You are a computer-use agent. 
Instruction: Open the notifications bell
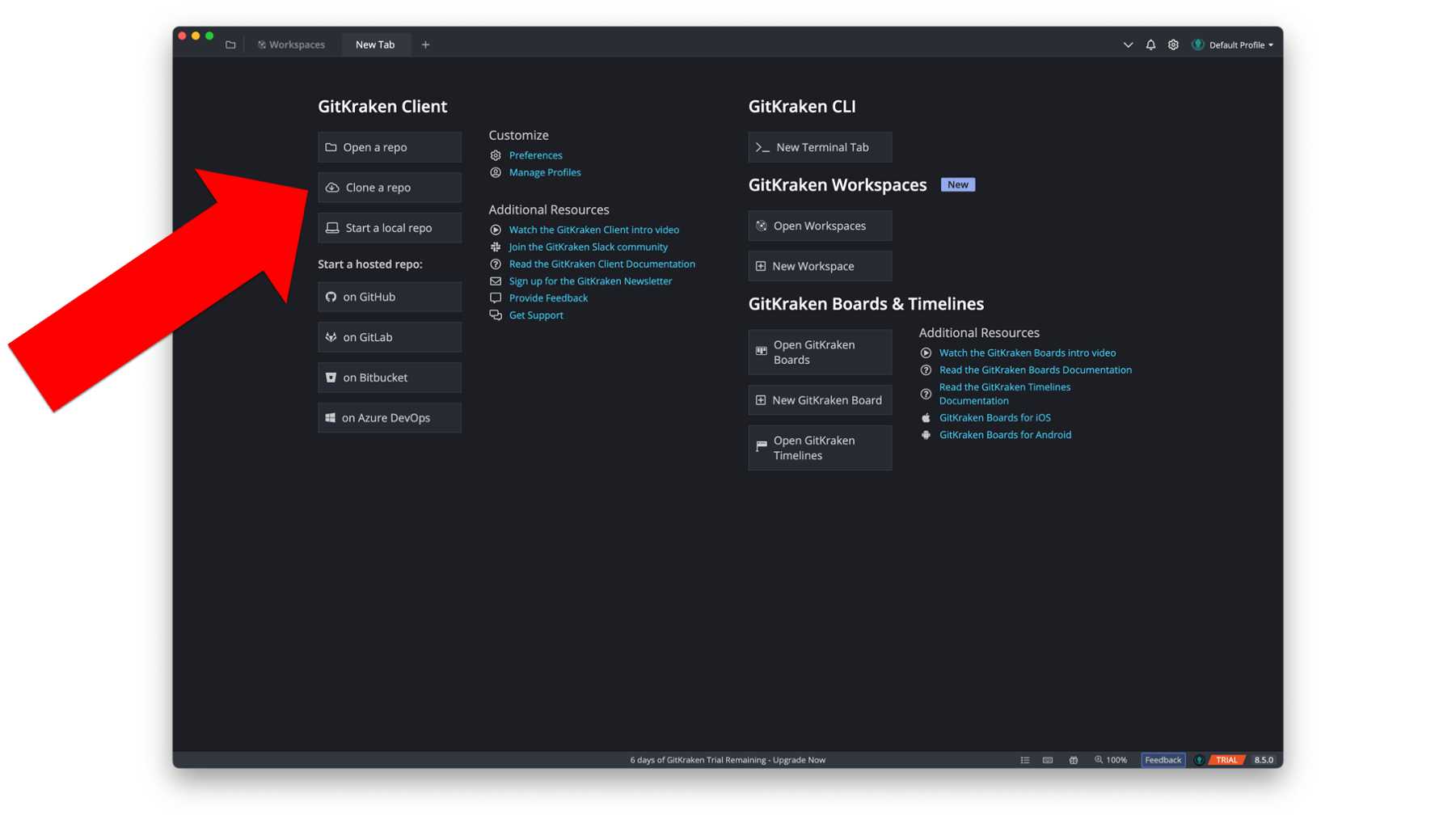[x=1150, y=44]
